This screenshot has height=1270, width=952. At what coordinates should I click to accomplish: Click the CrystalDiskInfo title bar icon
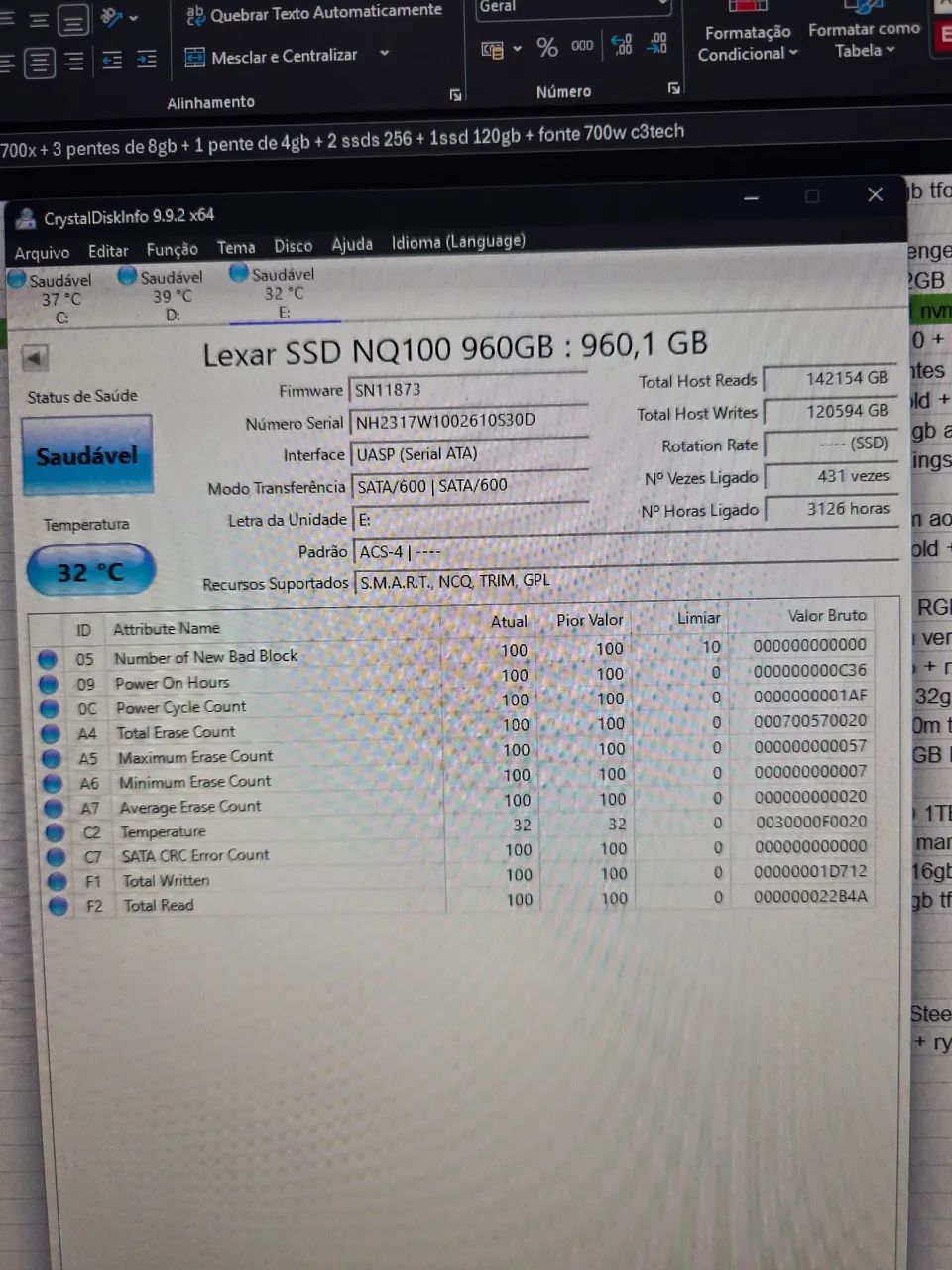pos(25,221)
